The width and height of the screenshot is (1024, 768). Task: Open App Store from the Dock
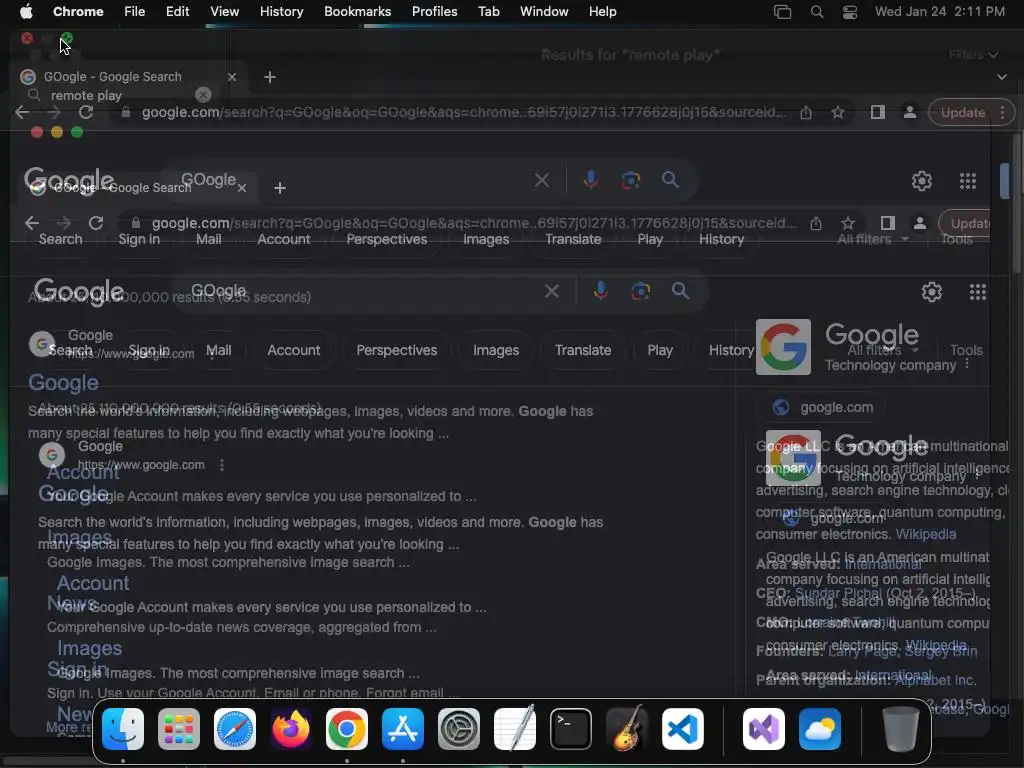click(x=403, y=729)
